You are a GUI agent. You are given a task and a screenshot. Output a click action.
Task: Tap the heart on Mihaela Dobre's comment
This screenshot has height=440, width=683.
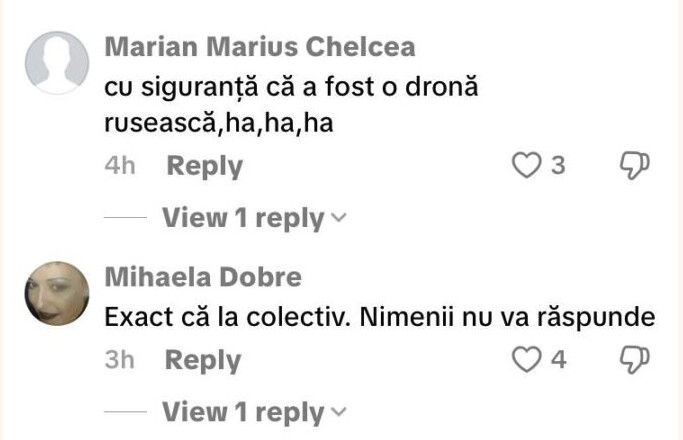(x=526, y=360)
